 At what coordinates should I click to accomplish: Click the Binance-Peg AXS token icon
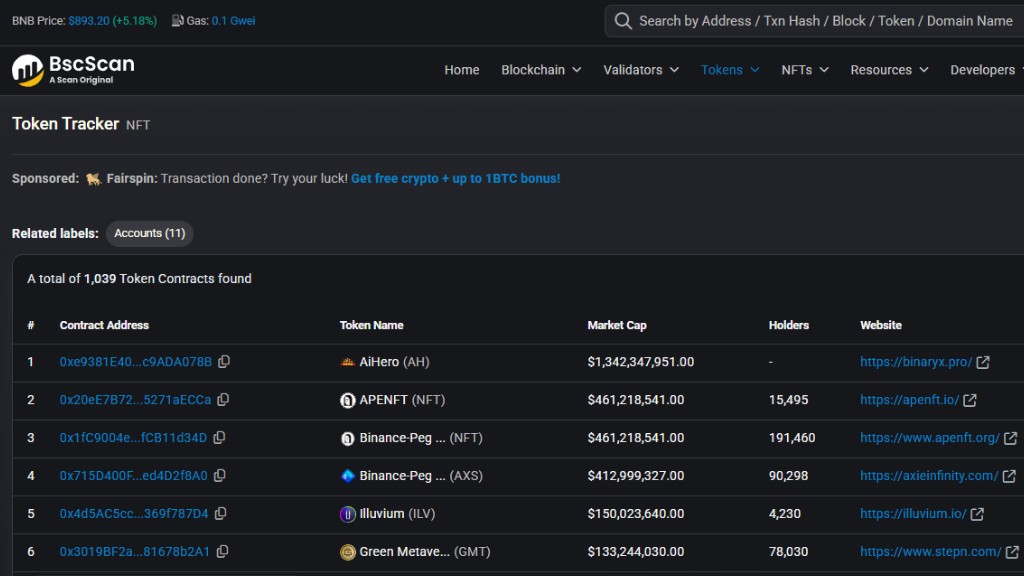pyautogui.click(x=347, y=476)
